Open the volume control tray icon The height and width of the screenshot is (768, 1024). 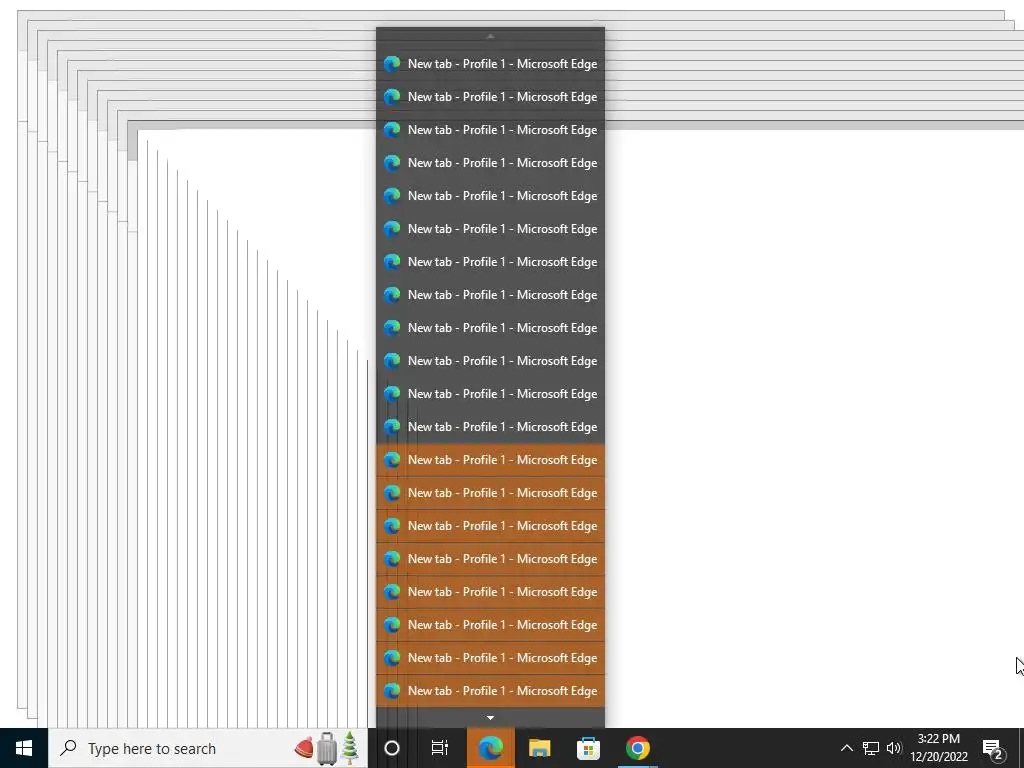point(894,748)
